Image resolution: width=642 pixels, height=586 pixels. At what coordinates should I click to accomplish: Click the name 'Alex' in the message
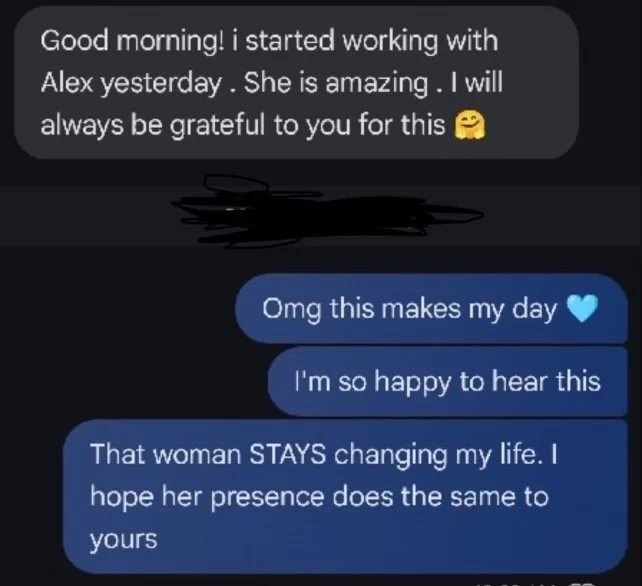(x=68, y=82)
